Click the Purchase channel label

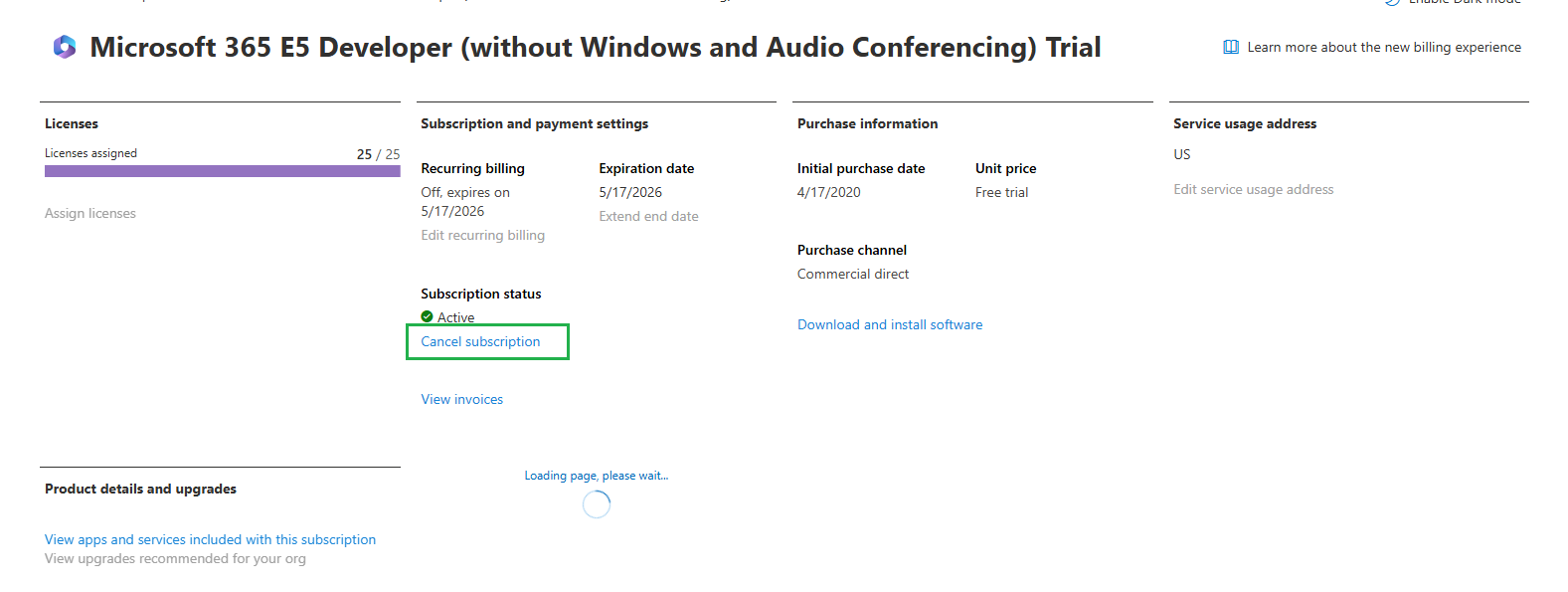852,250
